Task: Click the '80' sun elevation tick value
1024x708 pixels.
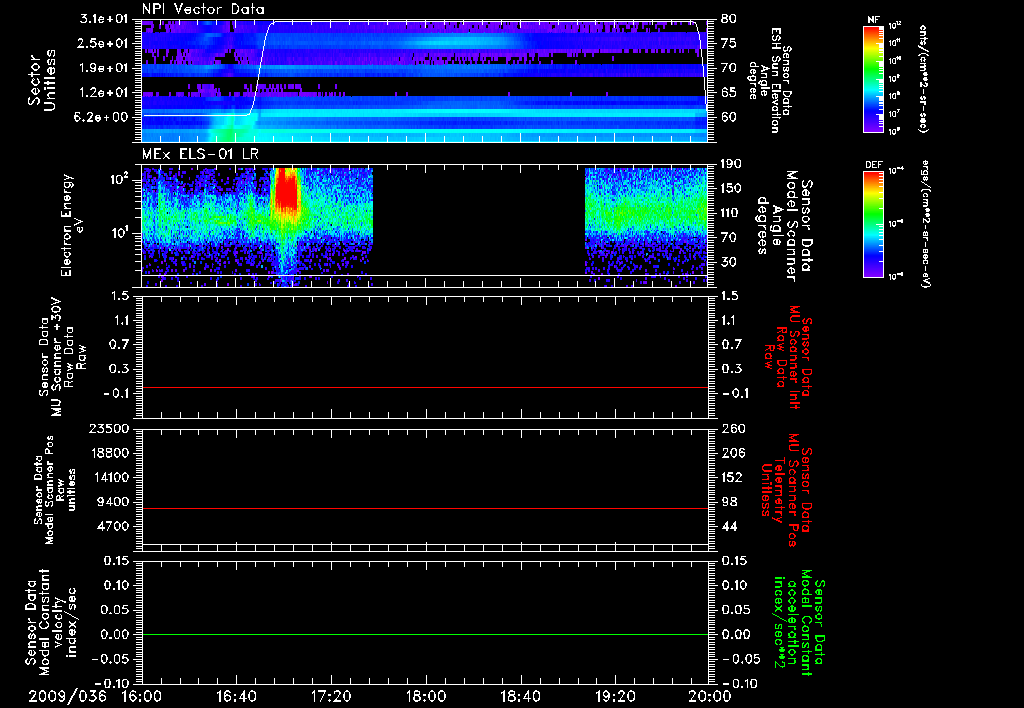Action: coord(729,19)
